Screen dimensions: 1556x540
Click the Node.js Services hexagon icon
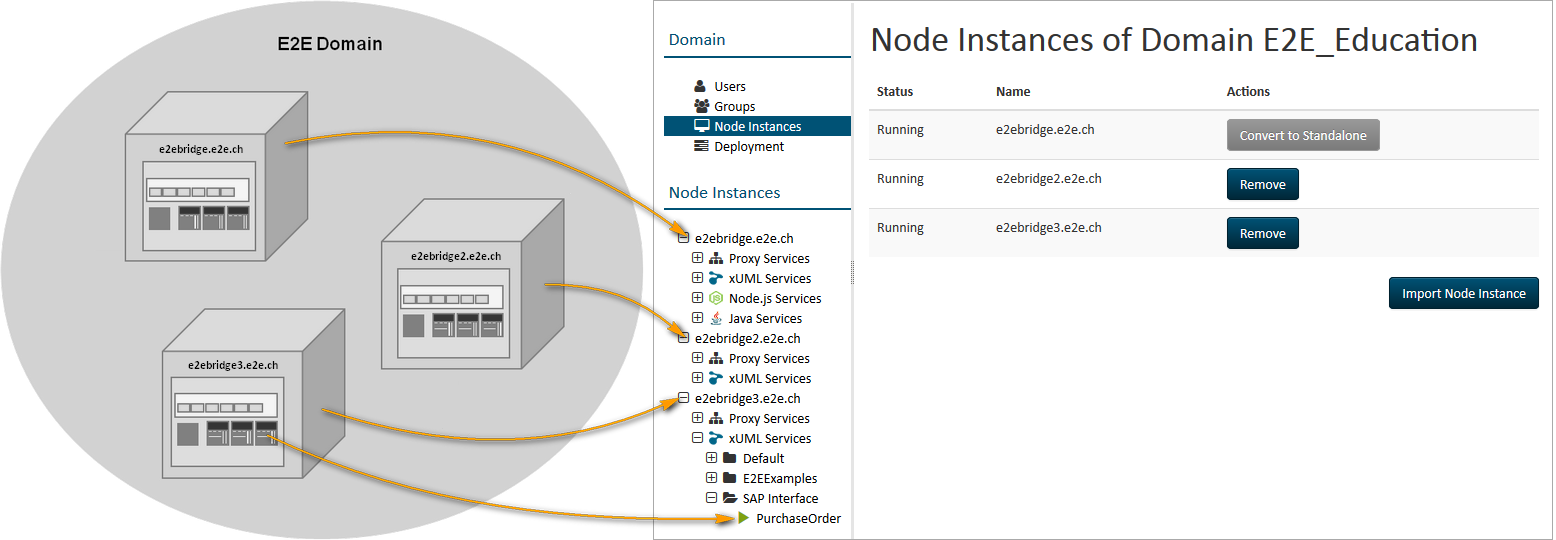click(x=716, y=299)
